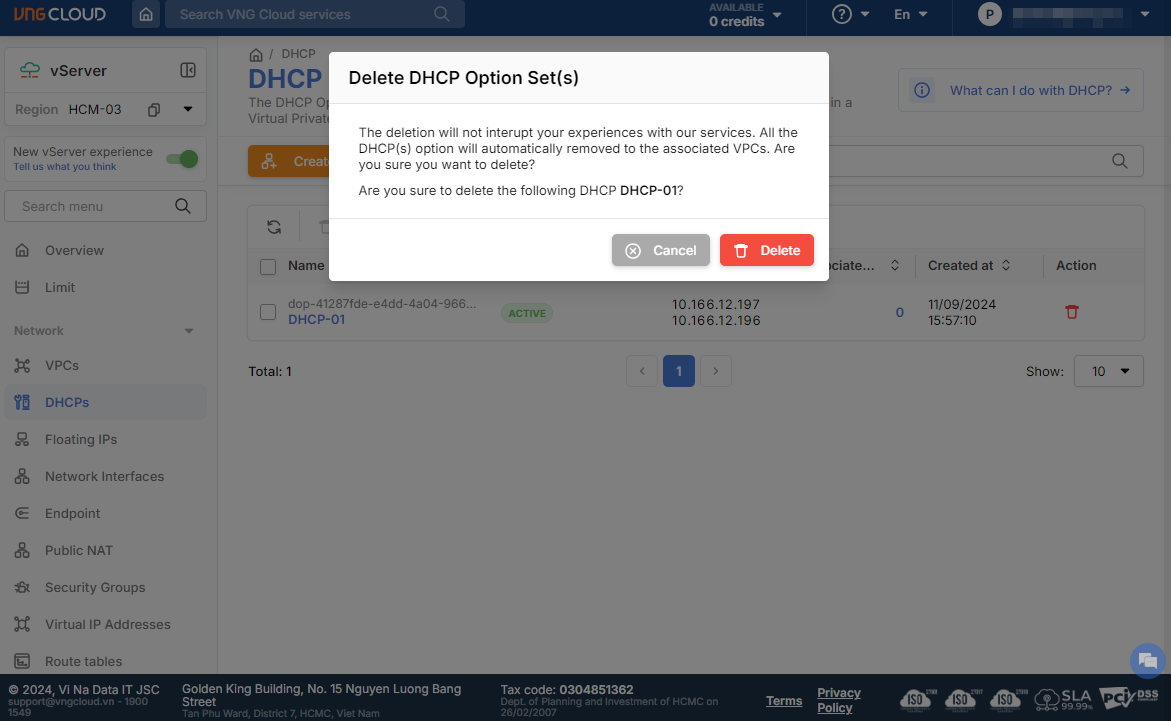Click red trash icon in Action column
The height and width of the screenshot is (721, 1171).
click(1072, 312)
